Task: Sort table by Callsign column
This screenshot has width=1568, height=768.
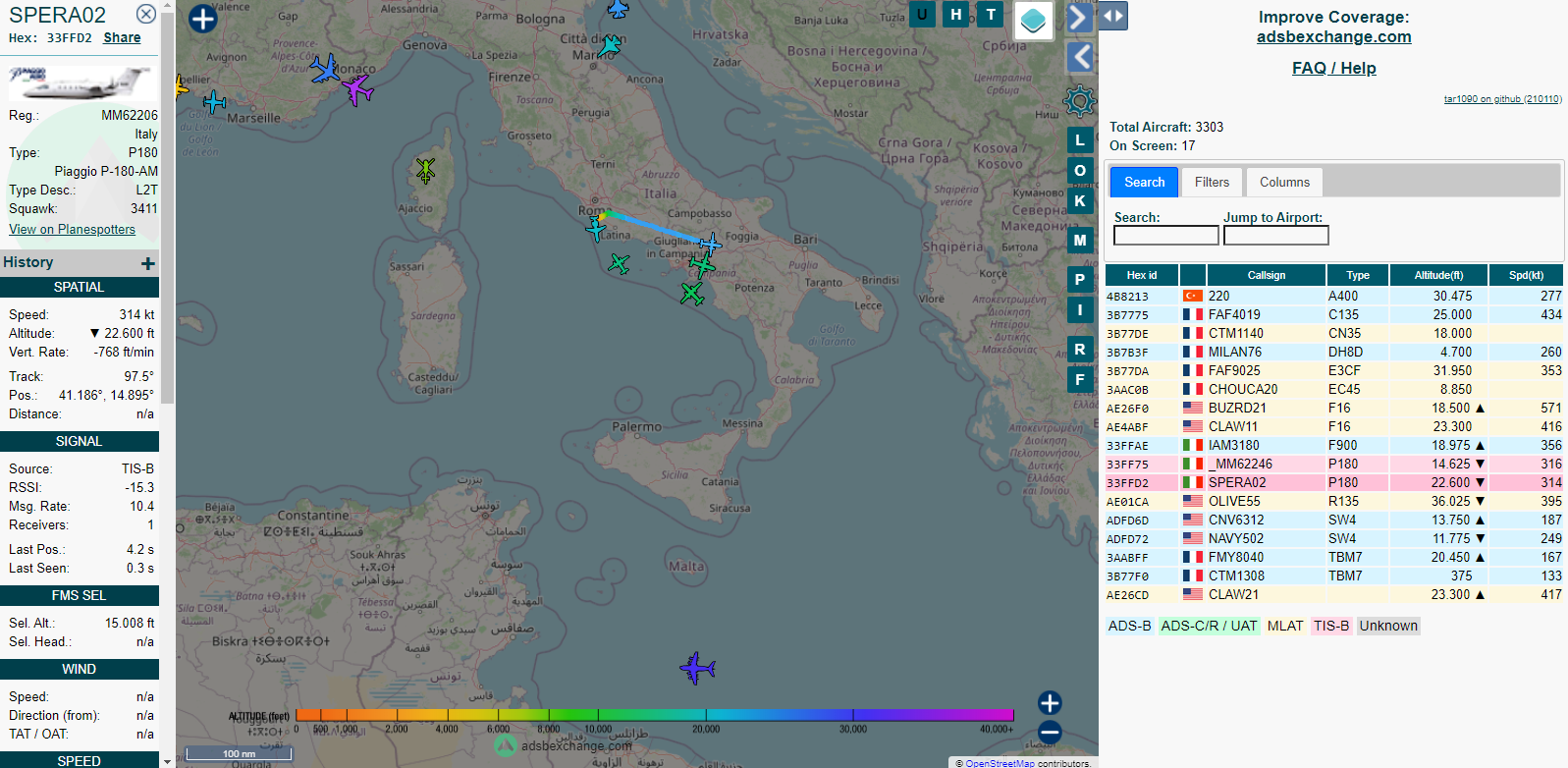Action: pyautogui.click(x=1266, y=276)
